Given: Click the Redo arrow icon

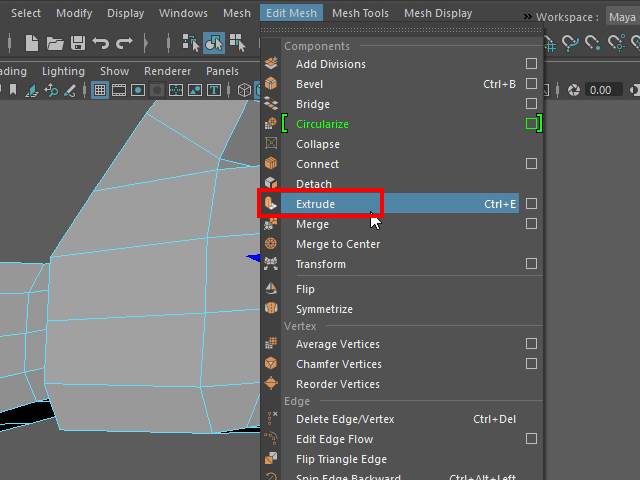Looking at the screenshot, I should pyautogui.click(x=124, y=43).
